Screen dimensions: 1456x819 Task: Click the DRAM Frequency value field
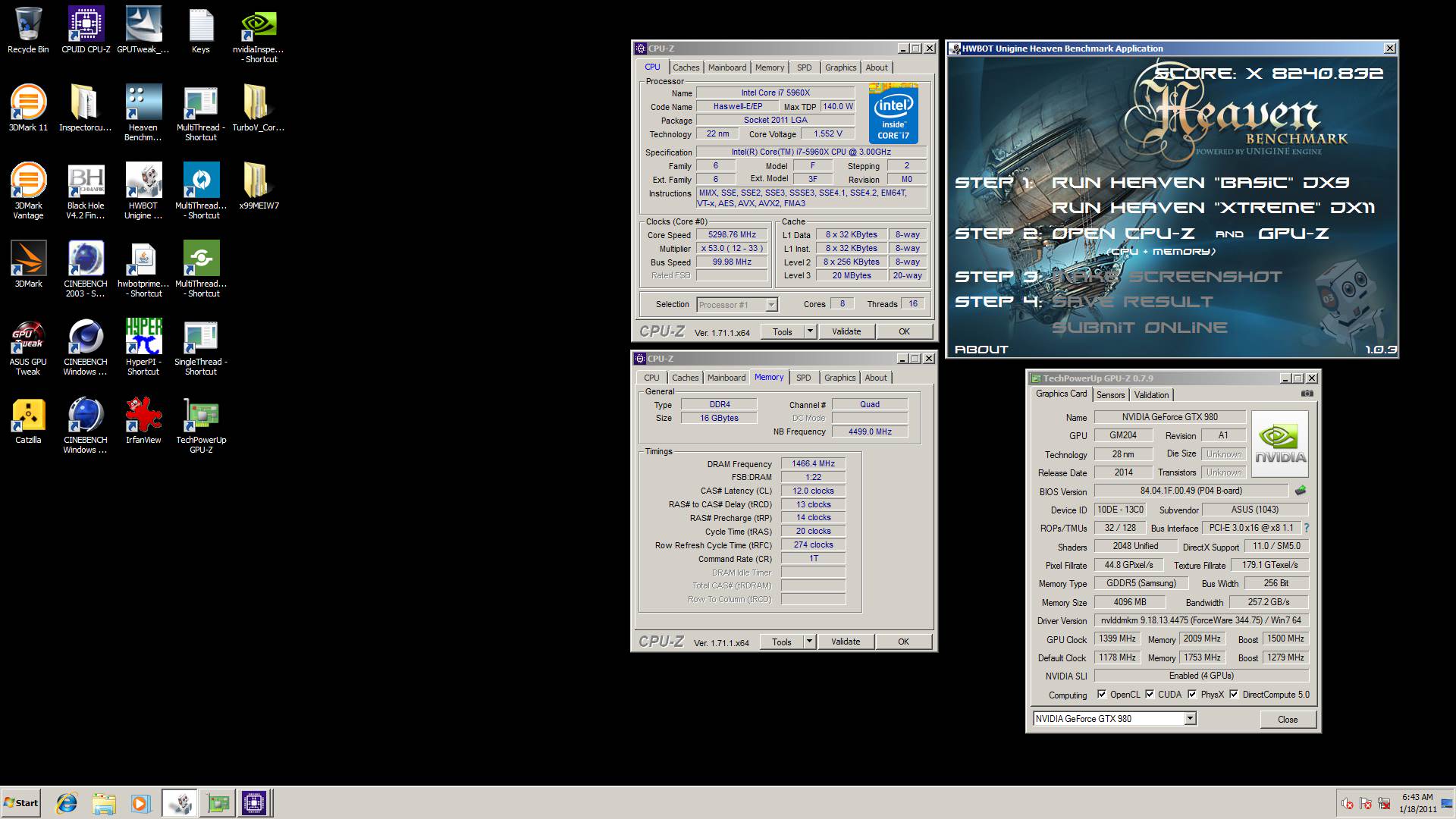click(x=813, y=463)
